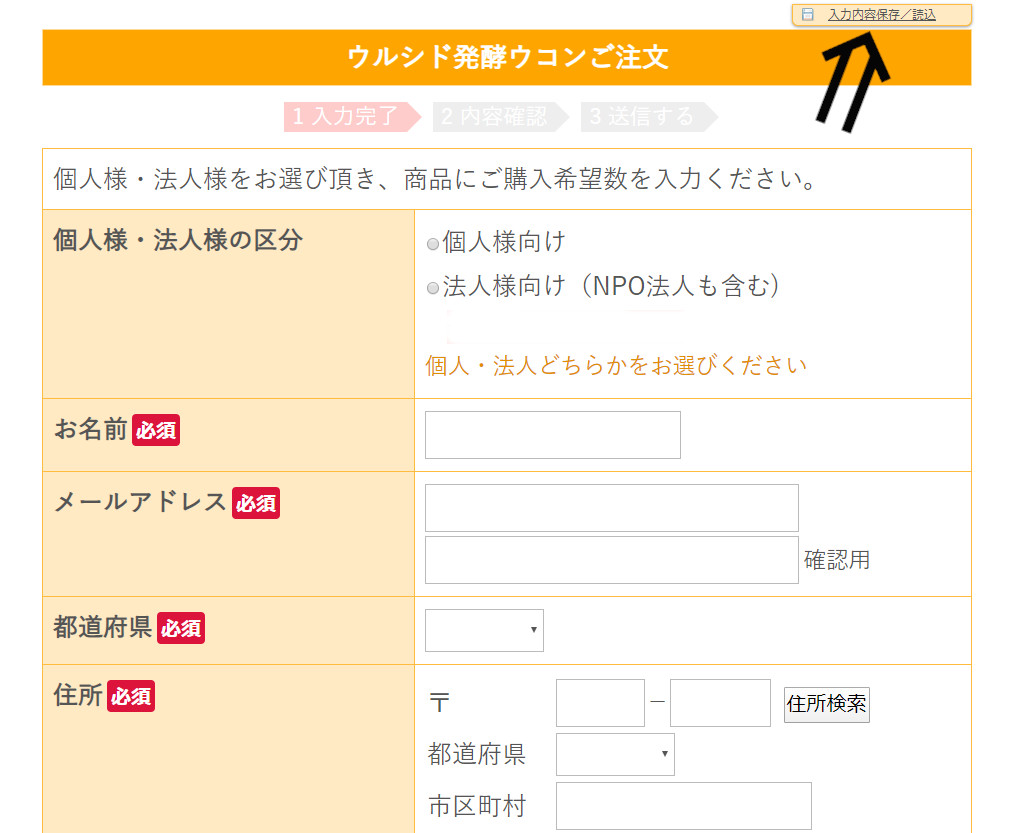Go to the 3 送信する step
Viewport: 1013px width, 833px height.
[x=641, y=117]
